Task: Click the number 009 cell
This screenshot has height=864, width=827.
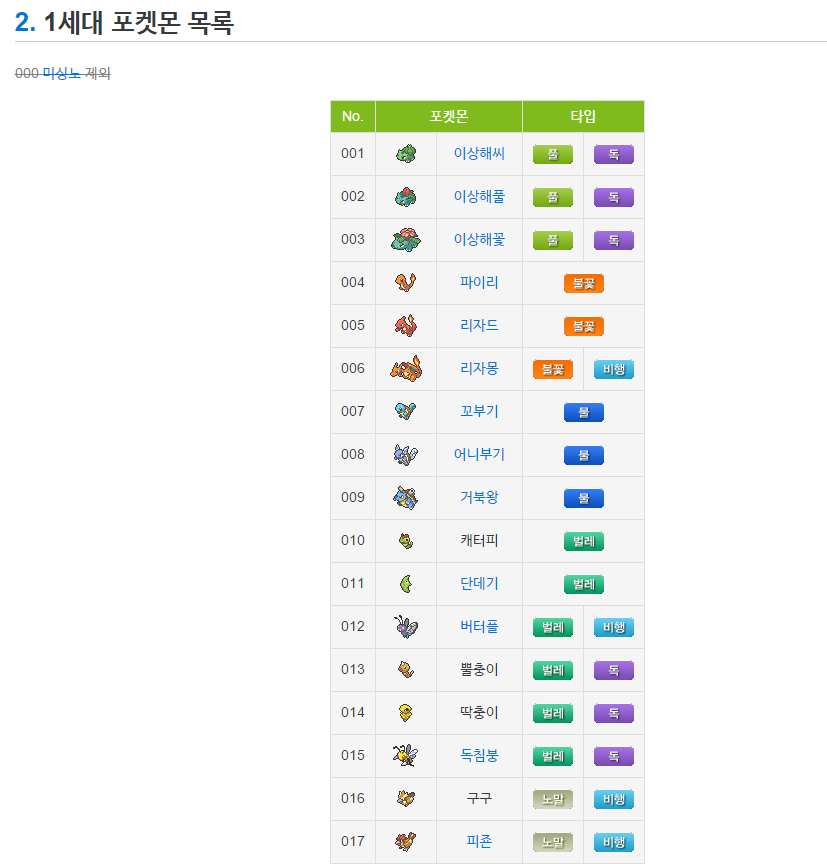Action: (x=353, y=498)
